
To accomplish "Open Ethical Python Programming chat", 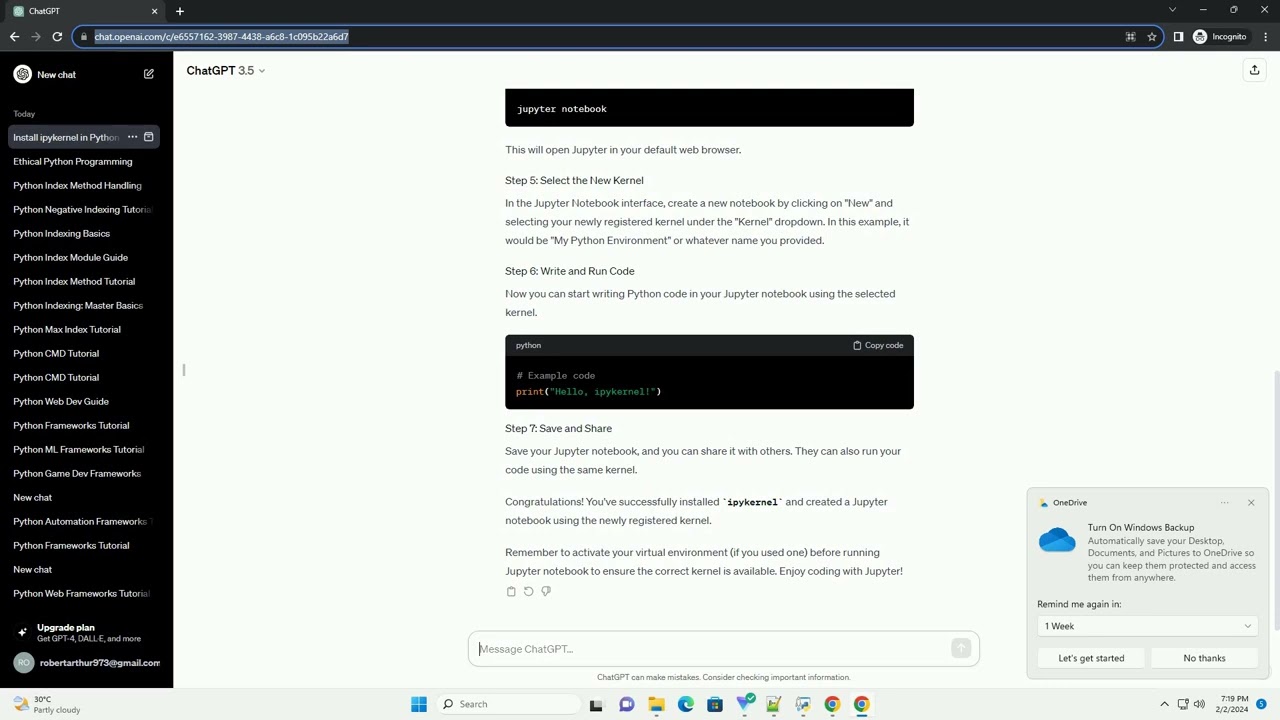I will tap(84, 161).
